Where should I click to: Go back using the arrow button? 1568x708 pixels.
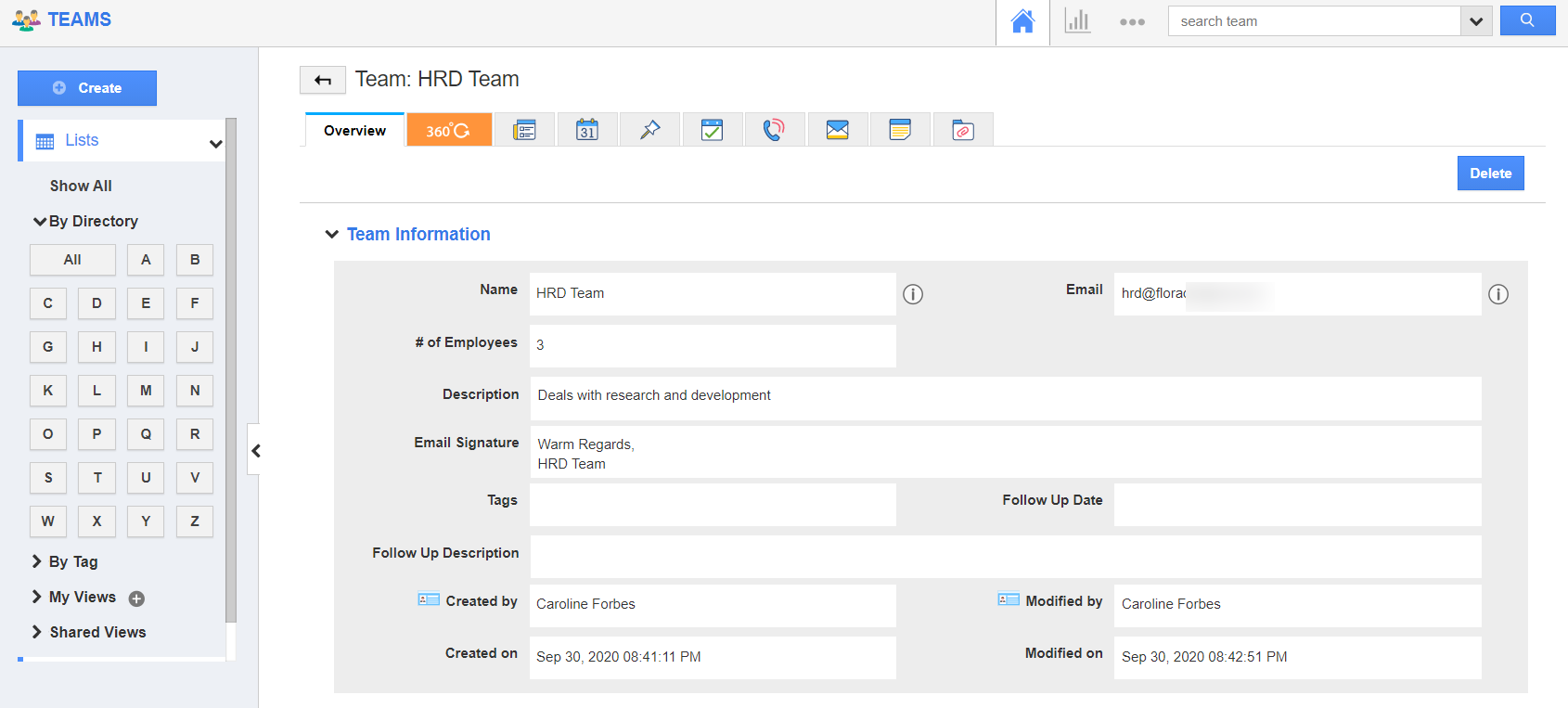click(x=323, y=80)
